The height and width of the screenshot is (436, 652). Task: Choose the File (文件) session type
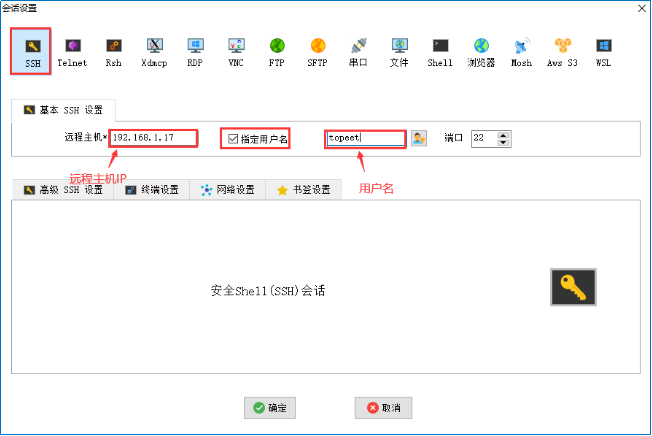(399, 52)
